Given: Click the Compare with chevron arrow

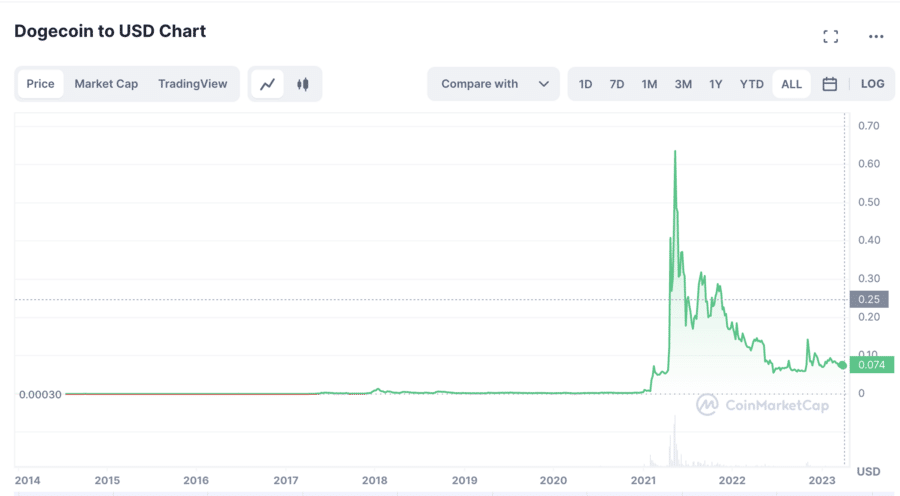Looking at the screenshot, I should (x=544, y=84).
